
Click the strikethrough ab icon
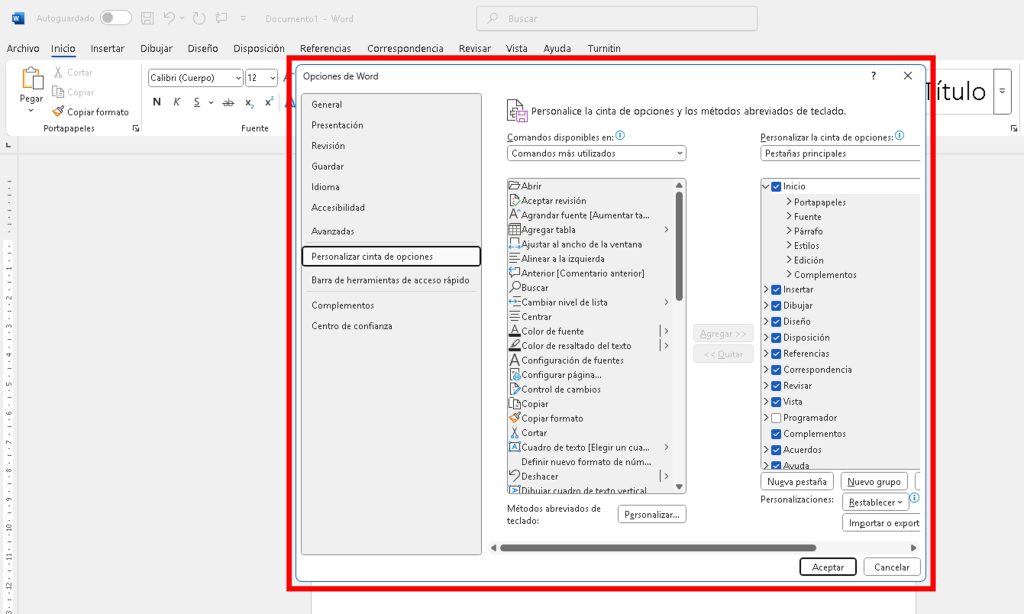(228, 102)
